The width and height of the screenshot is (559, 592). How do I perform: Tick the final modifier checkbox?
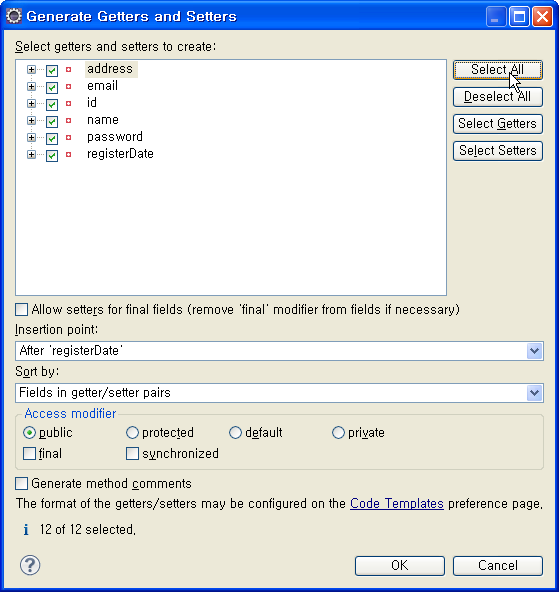(x=29, y=453)
